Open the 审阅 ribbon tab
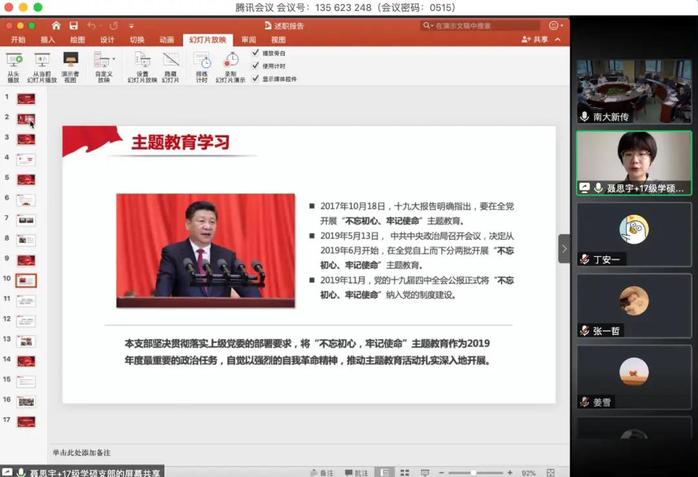 tap(250, 40)
